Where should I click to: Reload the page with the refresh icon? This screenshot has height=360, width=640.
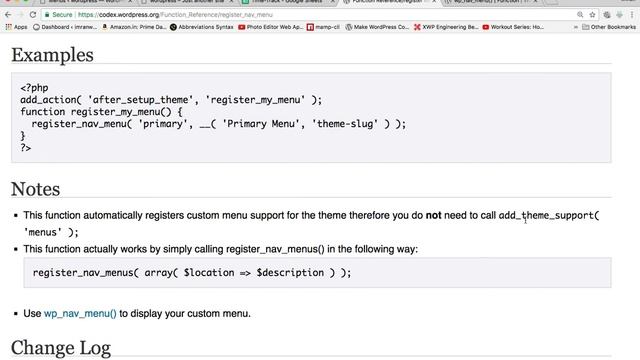pyautogui.click(x=33, y=15)
